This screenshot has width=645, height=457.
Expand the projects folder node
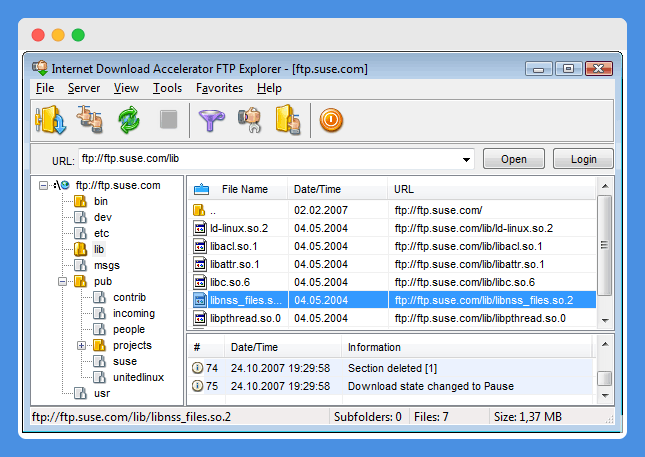[x=81, y=346]
